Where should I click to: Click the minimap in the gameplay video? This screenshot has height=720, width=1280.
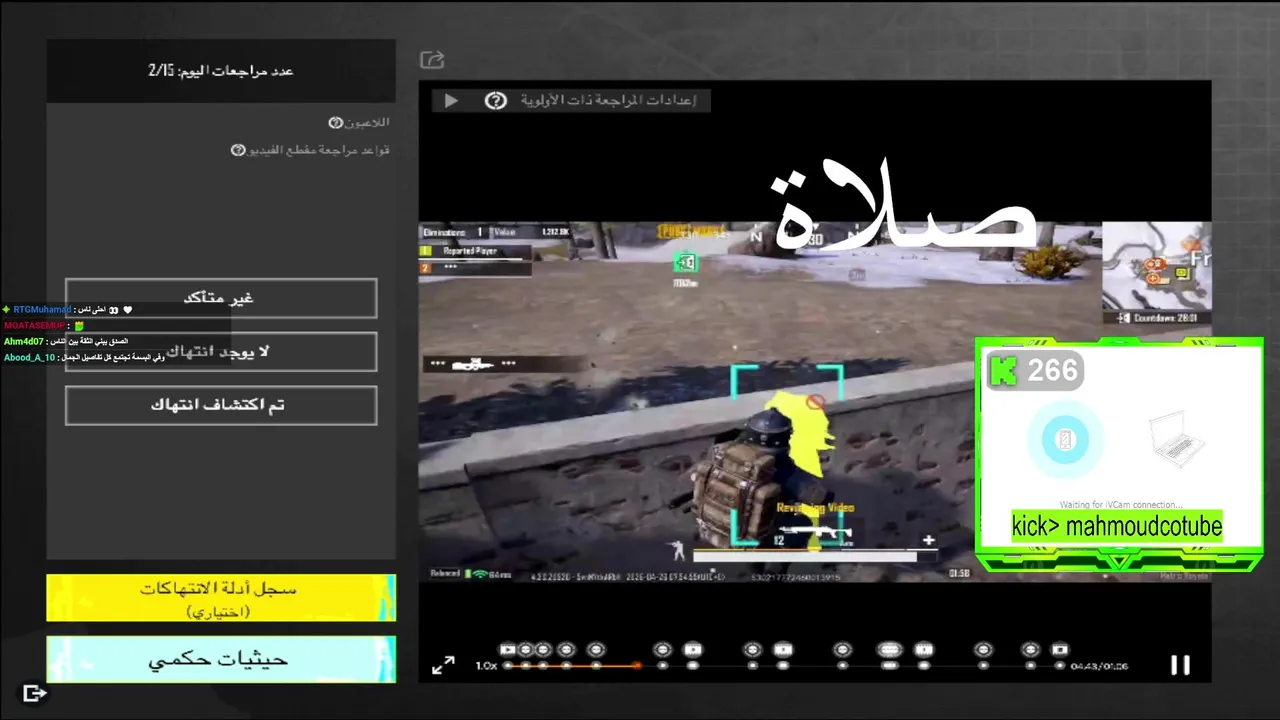pos(1156,266)
